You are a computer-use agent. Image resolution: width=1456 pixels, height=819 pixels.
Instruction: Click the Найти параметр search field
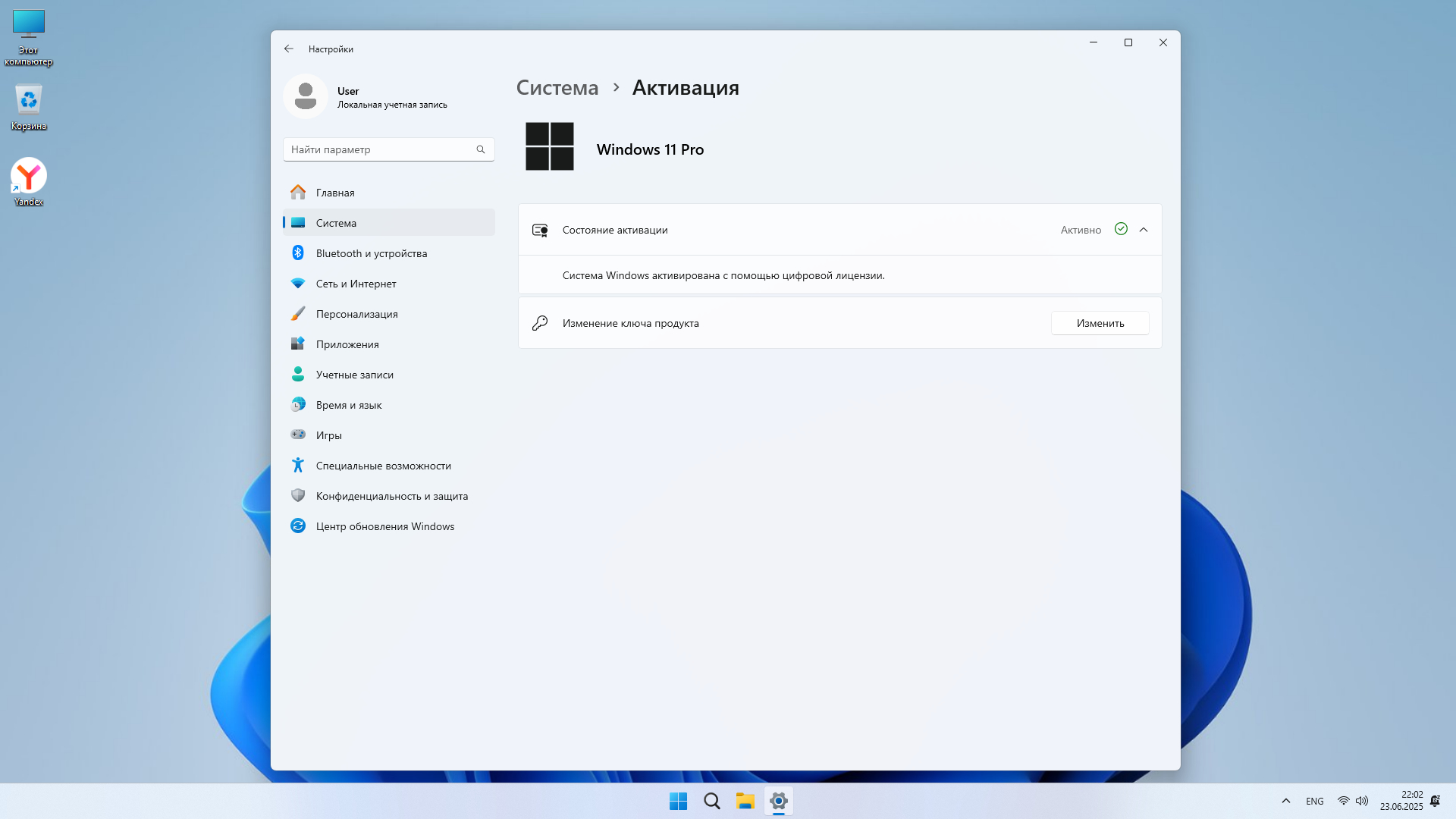click(379, 149)
